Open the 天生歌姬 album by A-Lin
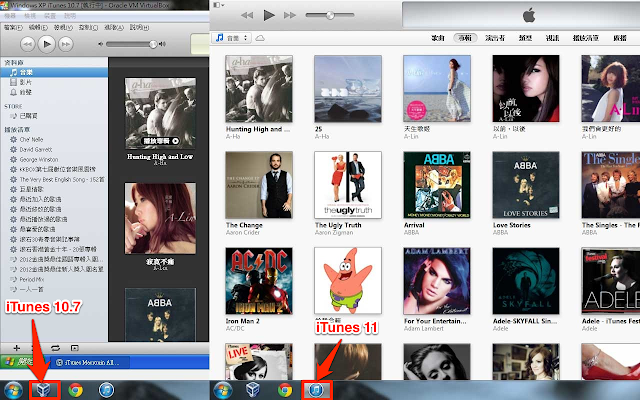The height and width of the screenshot is (400, 640). pos(437,89)
